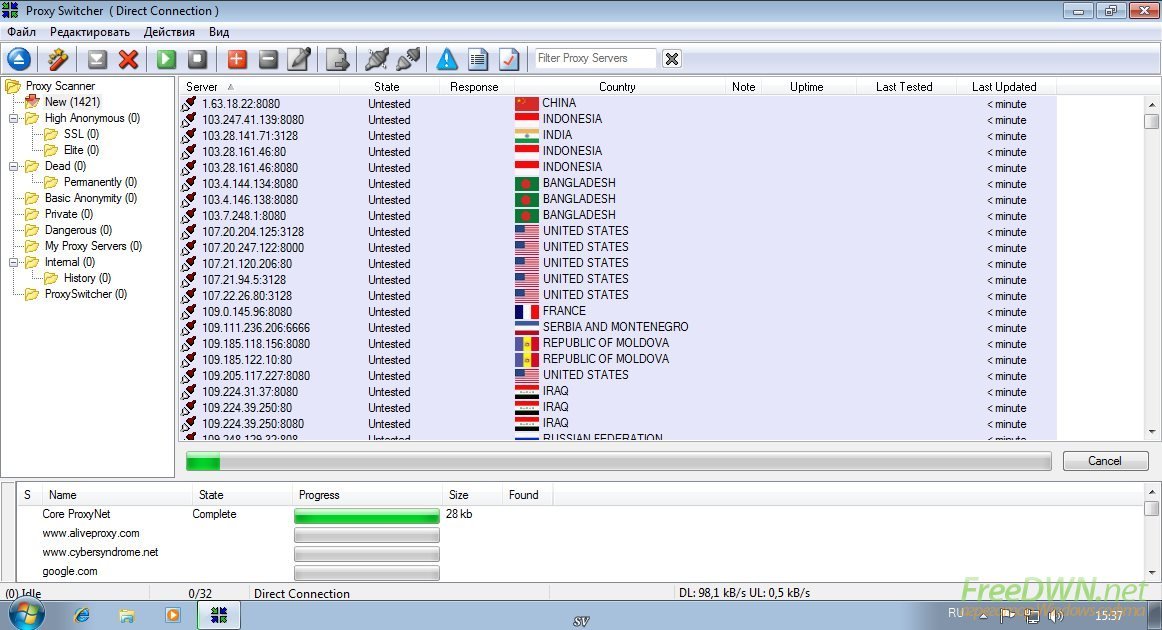Screen dimensions: 1162x630
Task: Click inside the Filter Proxy Servers field
Action: tap(596, 58)
